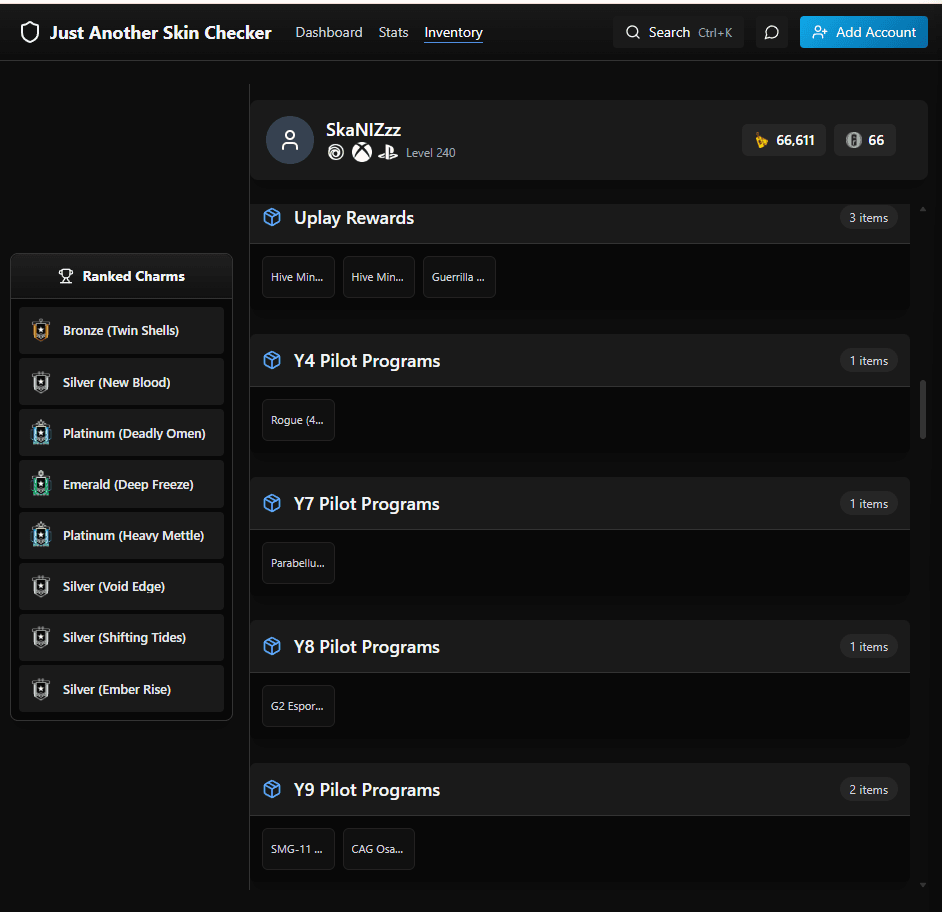The image size is (942, 912).
Task: Click the inventory scrollbar thumb
Action: coord(923,409)
